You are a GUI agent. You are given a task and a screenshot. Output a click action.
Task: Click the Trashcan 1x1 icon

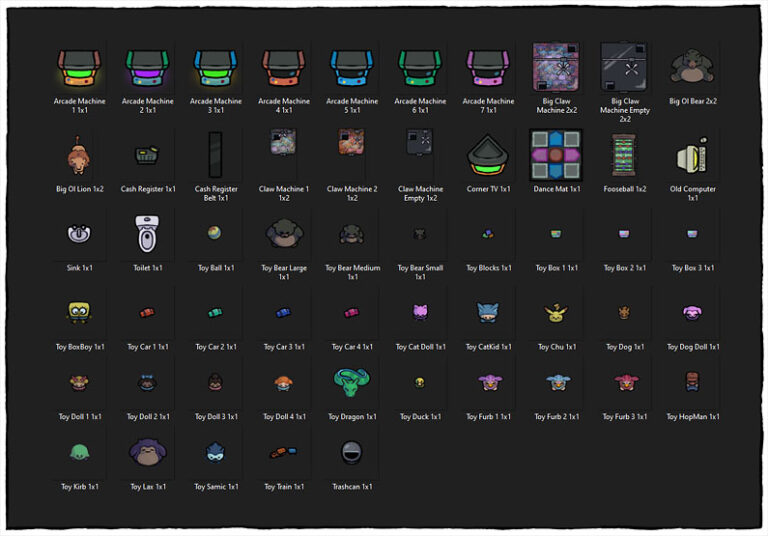[x=352, y=452]
